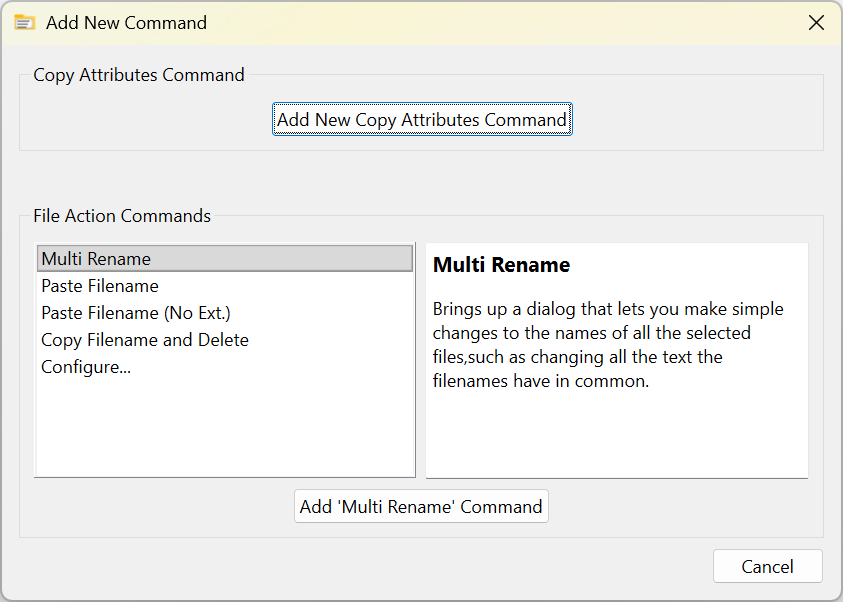The width and height of the screenshot is (843, 602).
Task: Click Add 'Multi Rename' Command button
Action: (421, 506)
